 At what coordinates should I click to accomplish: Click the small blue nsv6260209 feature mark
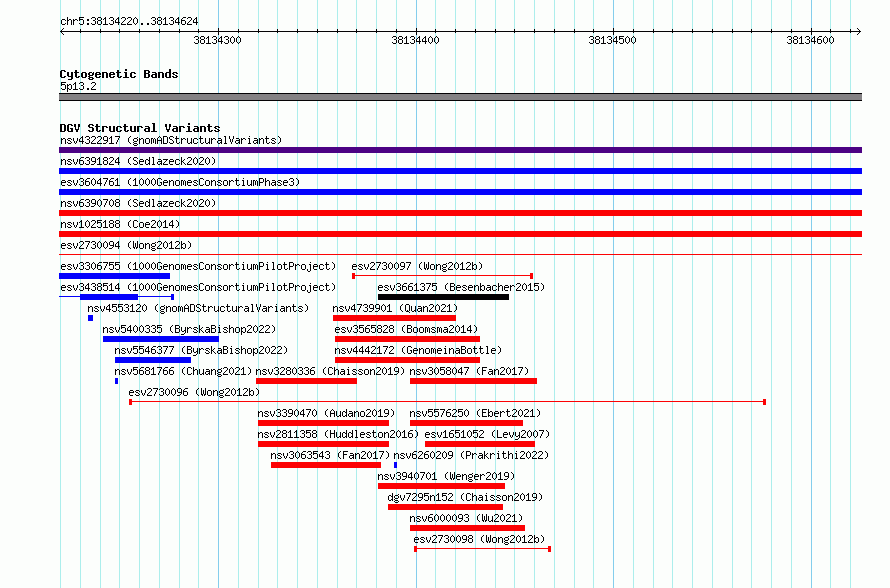(395, 465)
